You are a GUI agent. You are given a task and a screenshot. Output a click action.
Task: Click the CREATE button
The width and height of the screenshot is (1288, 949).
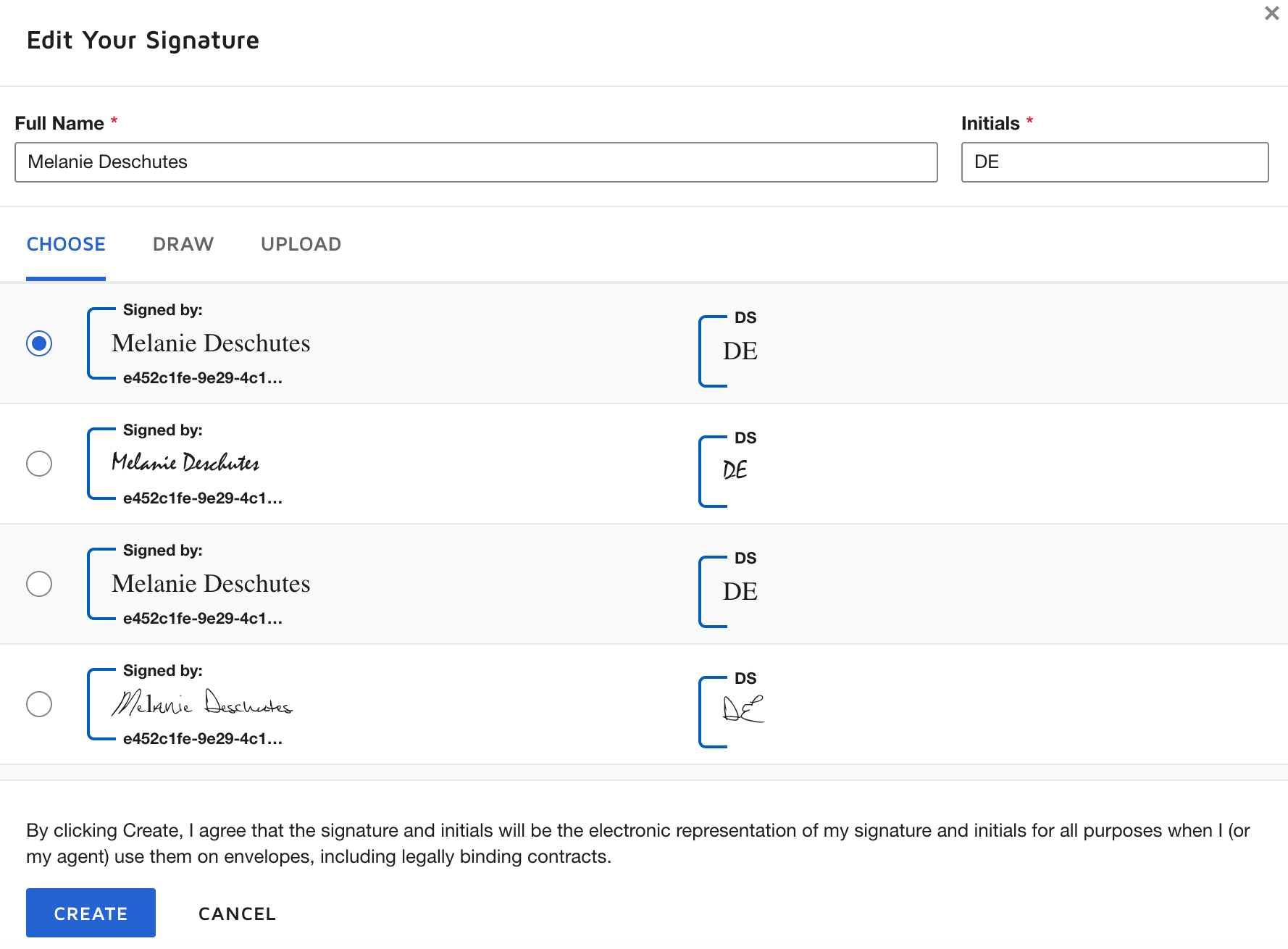(90, 913)
